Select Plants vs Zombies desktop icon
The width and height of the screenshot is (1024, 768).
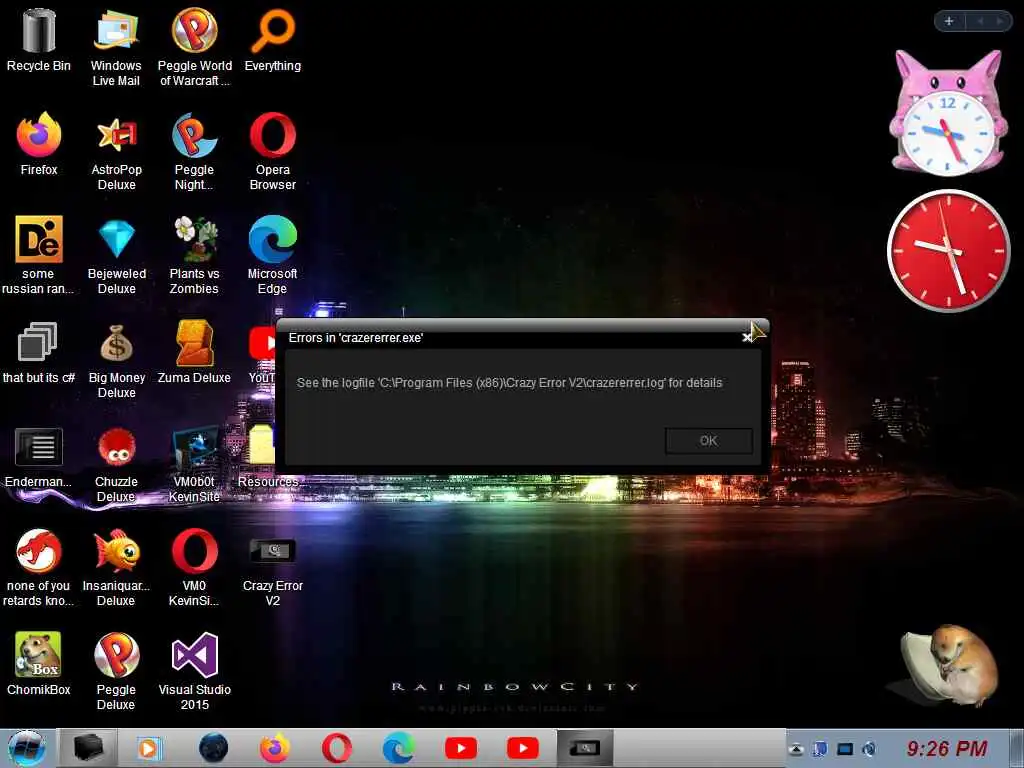tap(194, 255)
